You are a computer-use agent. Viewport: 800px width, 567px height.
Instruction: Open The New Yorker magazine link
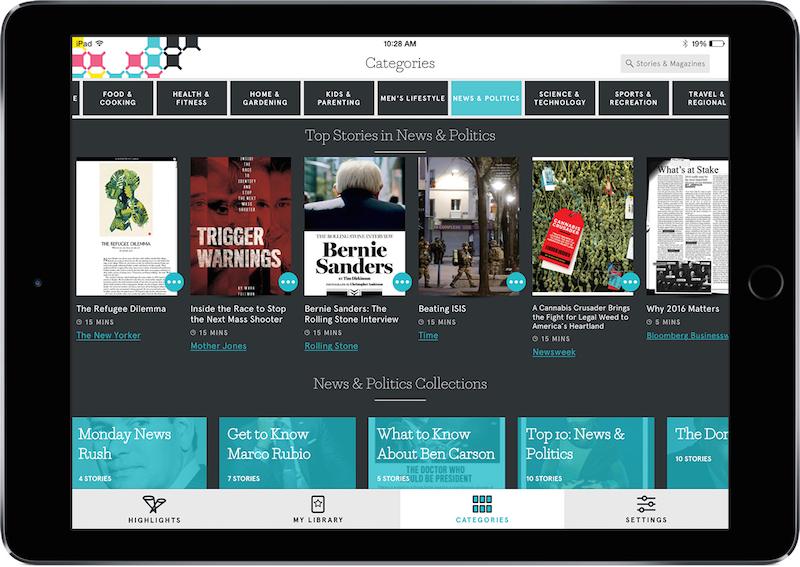pyautogui.click(x=108, y=335)
